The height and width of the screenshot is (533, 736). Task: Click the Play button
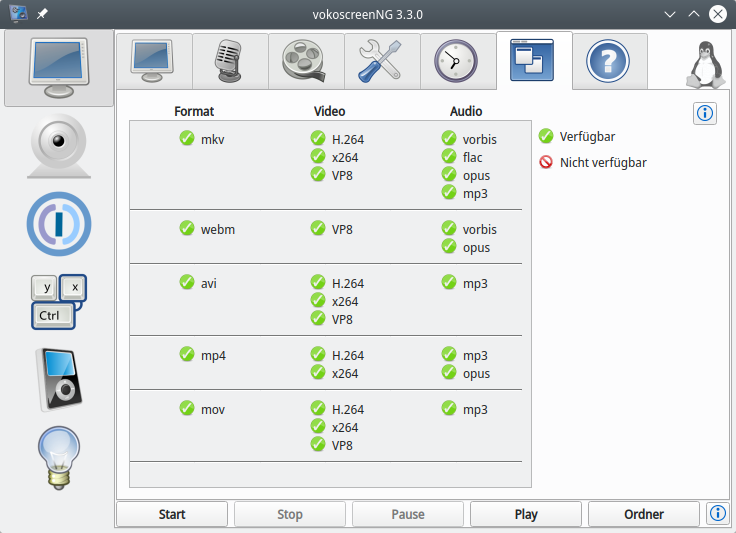click(x=526, y=514)
